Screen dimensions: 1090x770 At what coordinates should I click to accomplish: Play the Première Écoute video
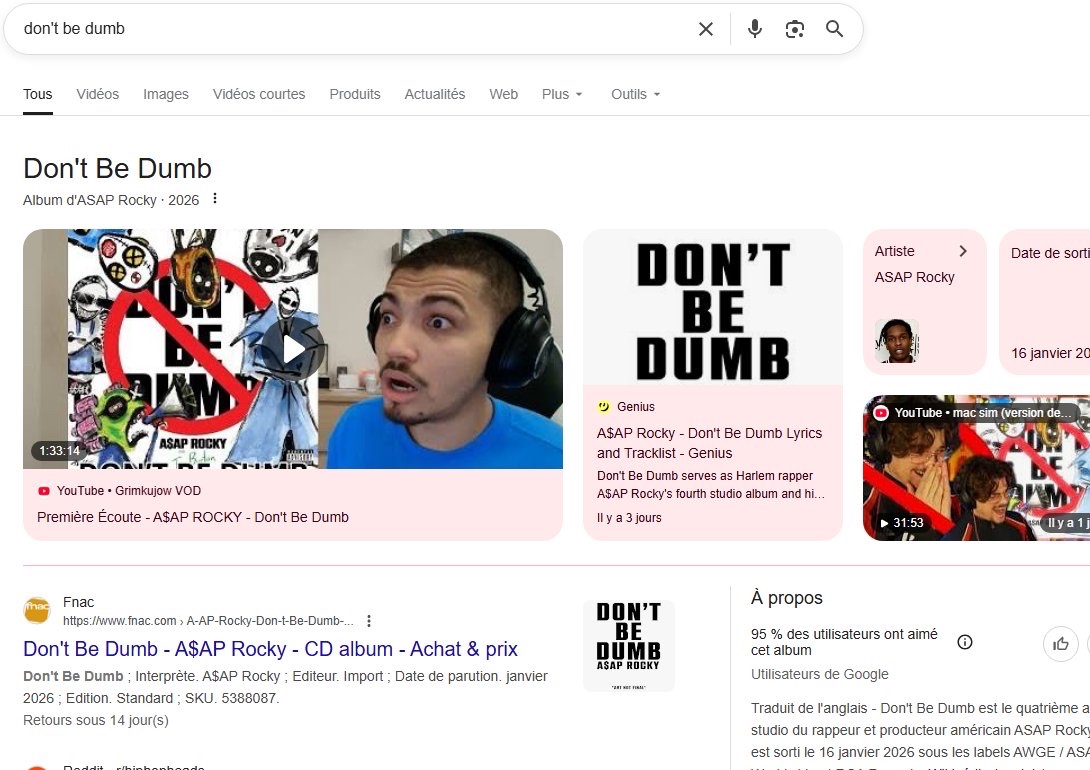click(293, 349)
